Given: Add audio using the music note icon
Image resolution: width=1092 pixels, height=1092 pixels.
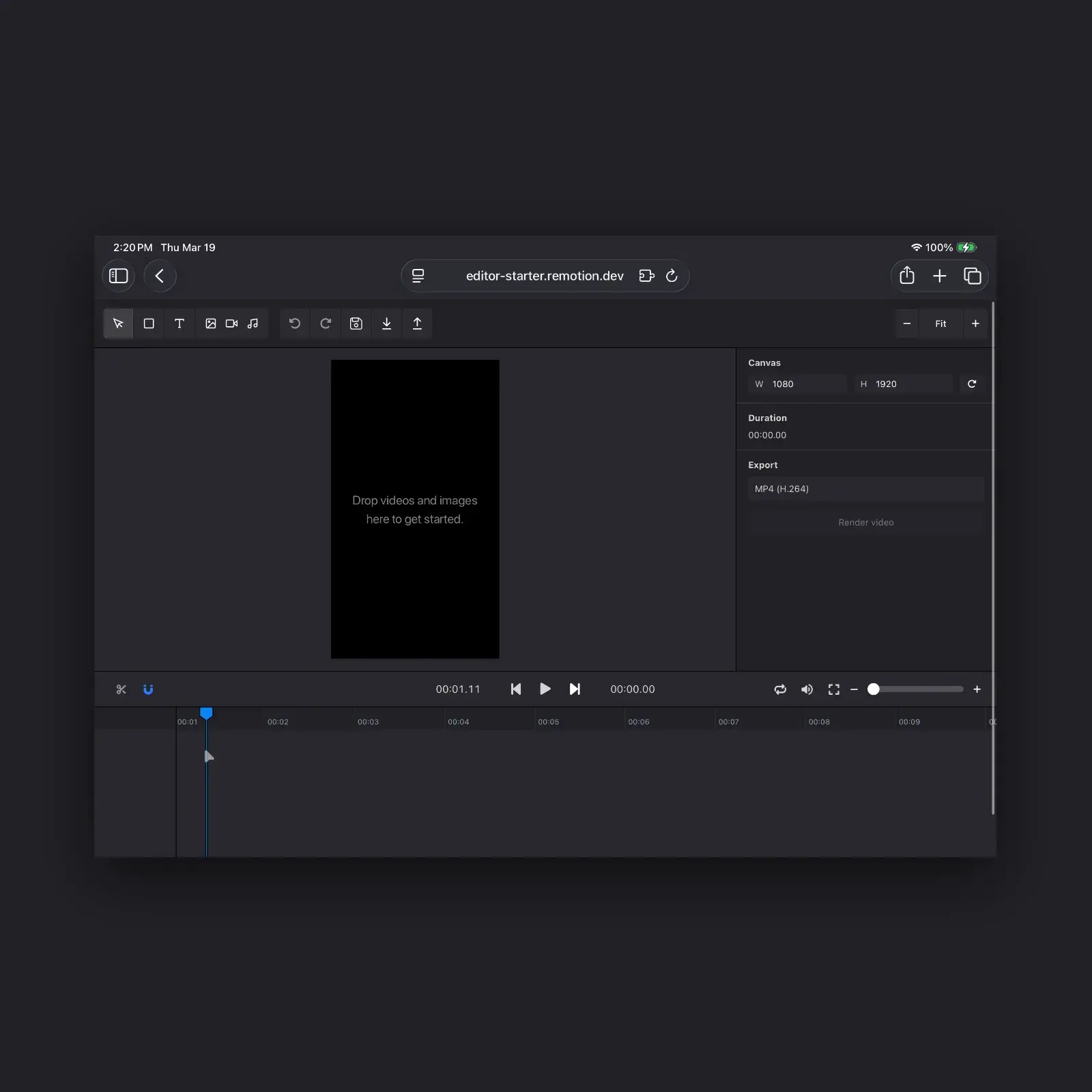Looking at the screenshot, I should [252, 324].
